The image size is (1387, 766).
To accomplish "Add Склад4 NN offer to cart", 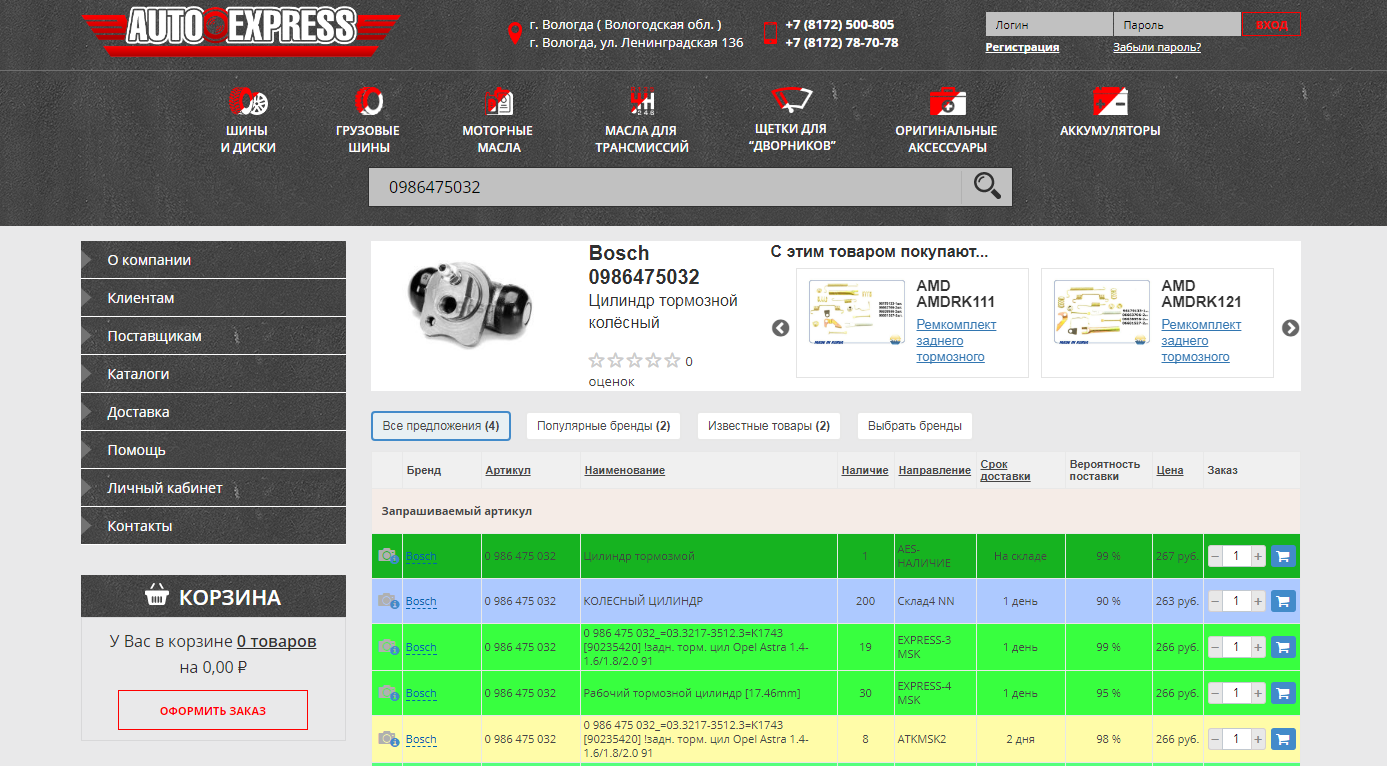I will [x=1283, y=601].
